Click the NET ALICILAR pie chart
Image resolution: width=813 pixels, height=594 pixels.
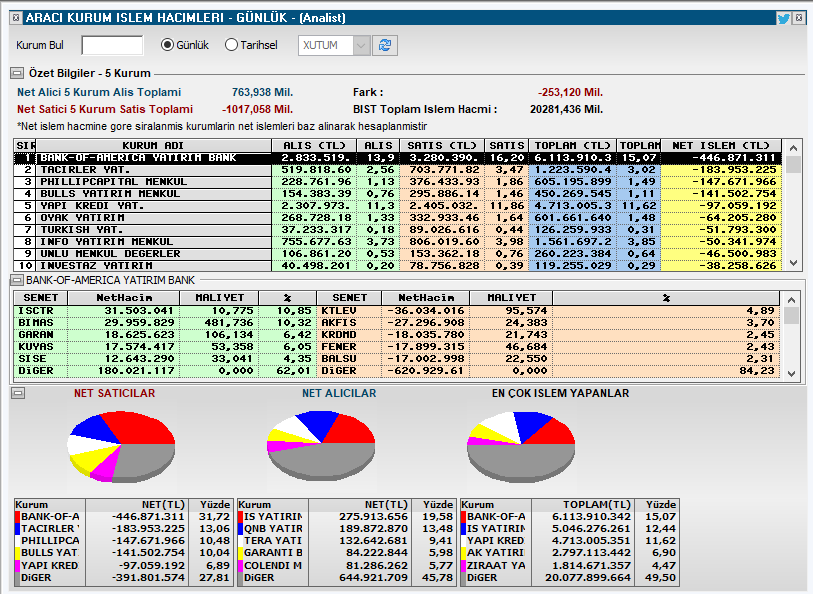pyautogui.click(x=321, y=445)
